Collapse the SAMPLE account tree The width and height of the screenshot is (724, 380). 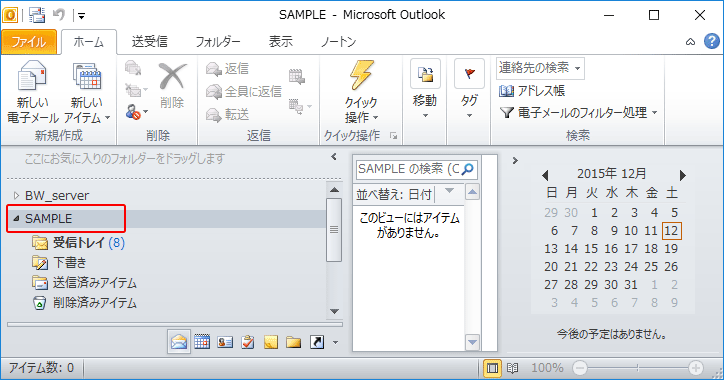pyautogui.click(x=16, y=218)
